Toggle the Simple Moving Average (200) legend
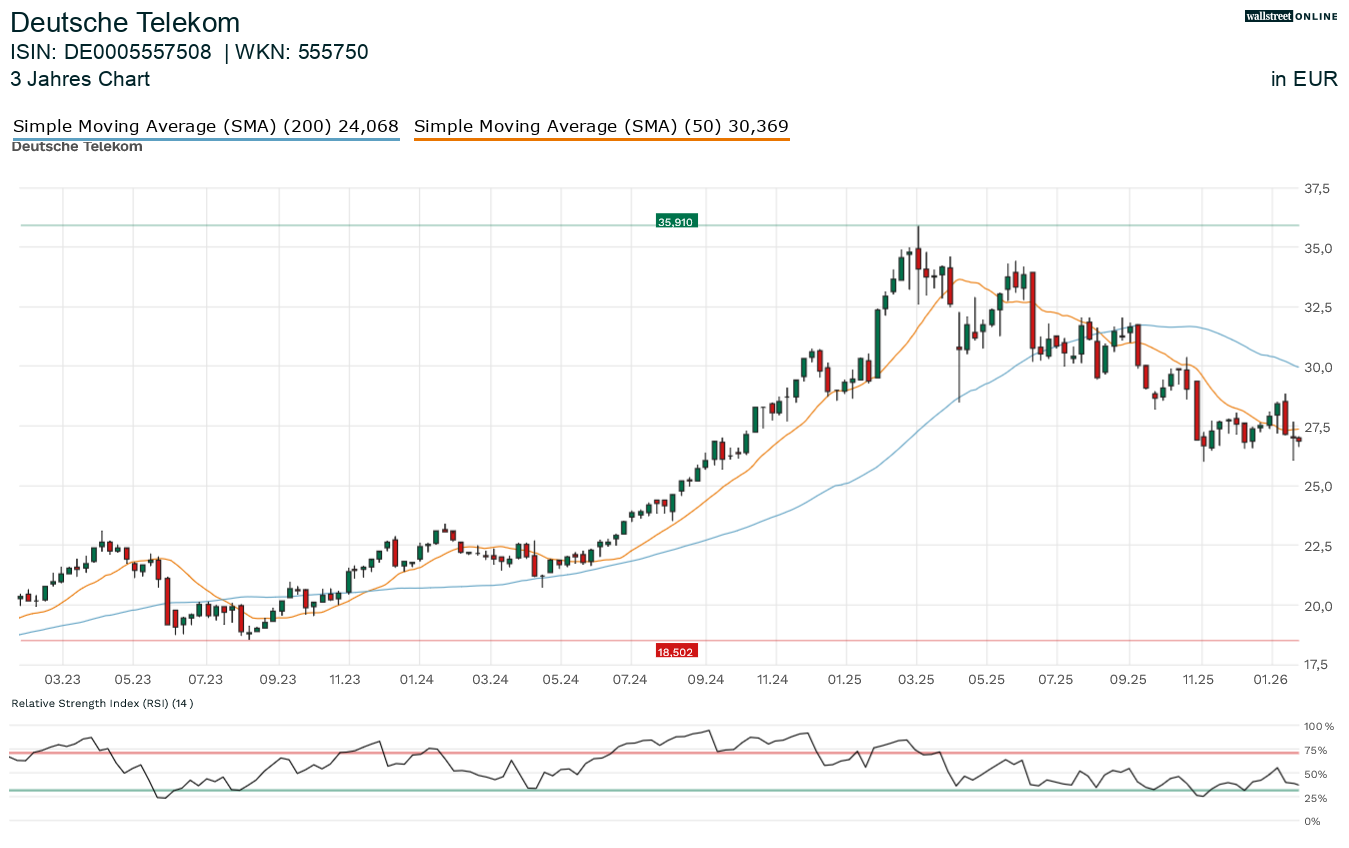This screenshot has height=848, width=1349. tap(205, 126)
